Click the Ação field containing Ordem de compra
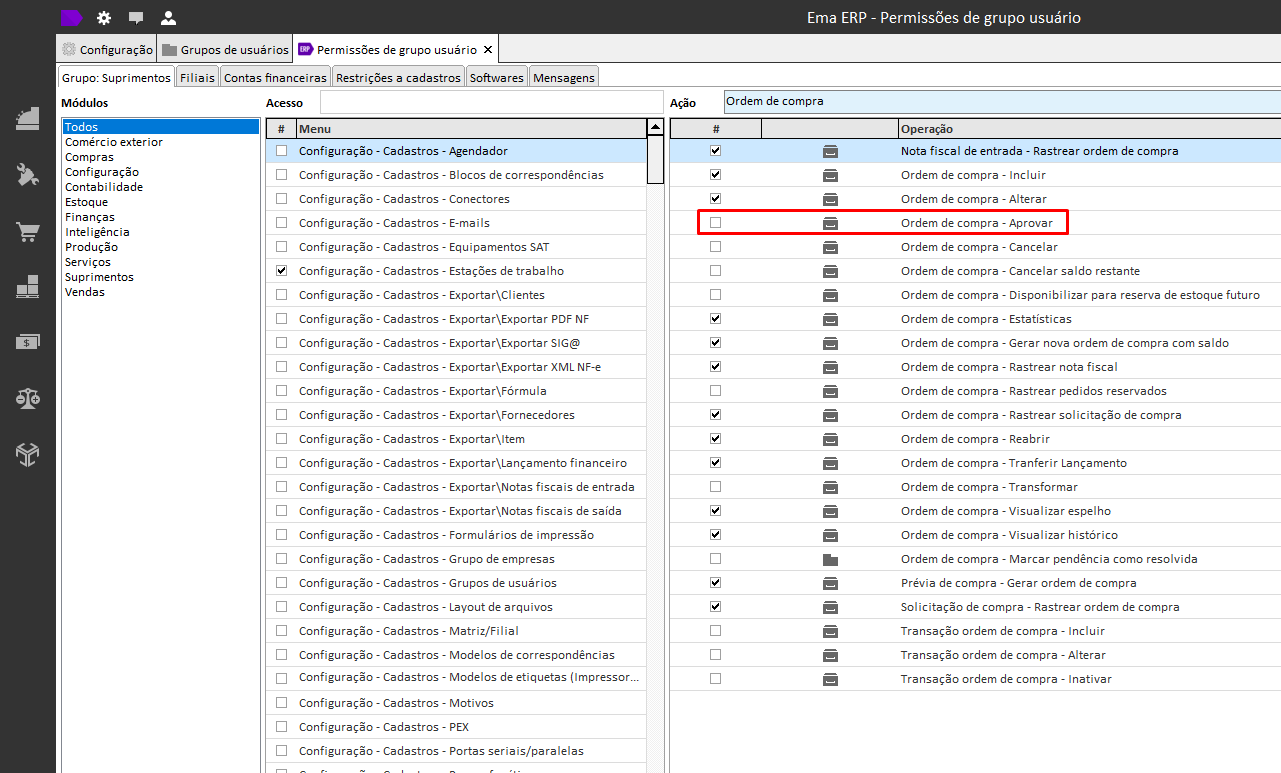This screenshot has width=1281, height=773. pyautogui.click(x=1002, y=102)
